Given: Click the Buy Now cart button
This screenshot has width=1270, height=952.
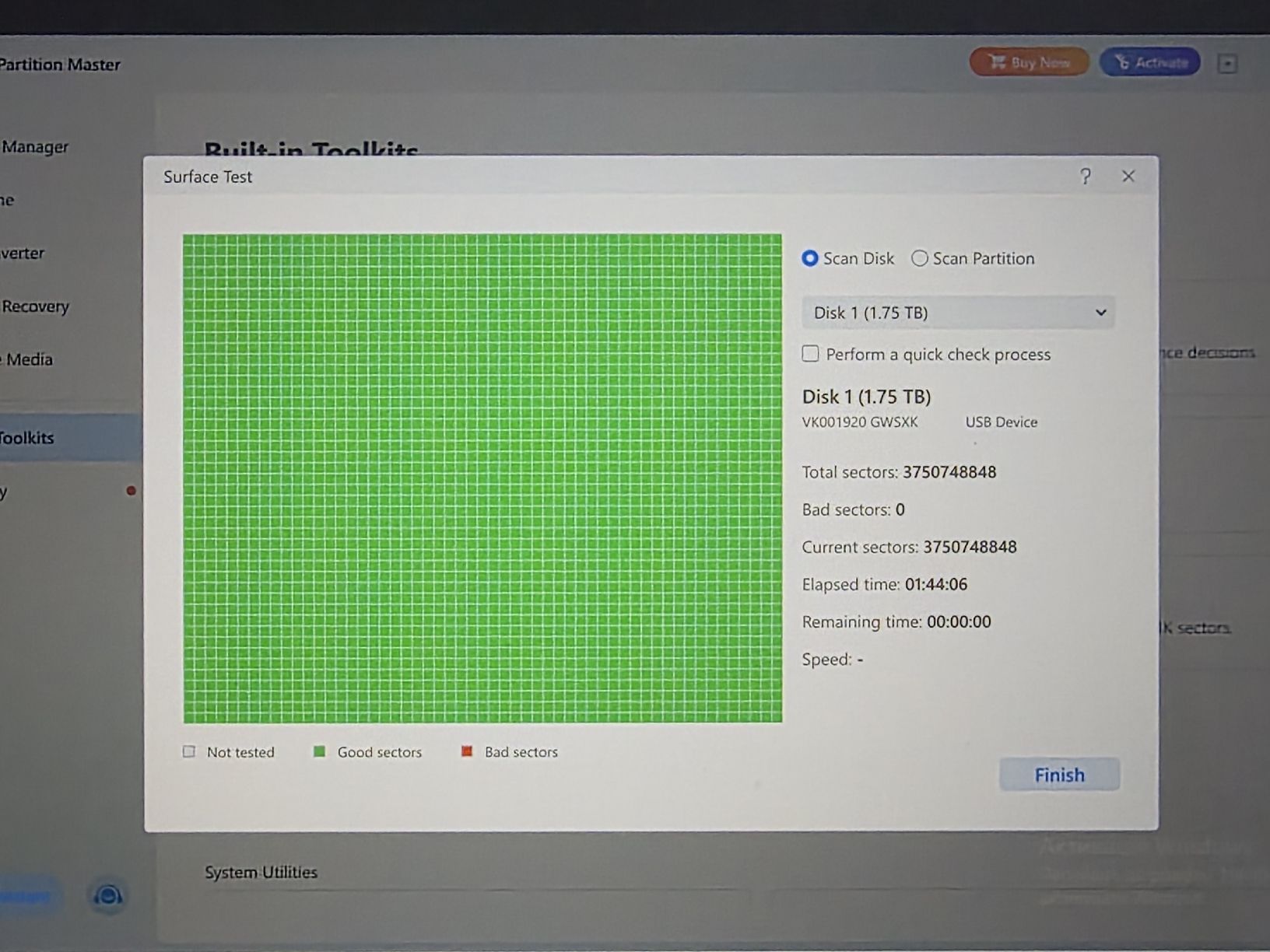Looking at the screenshot, I should 1029,62.
